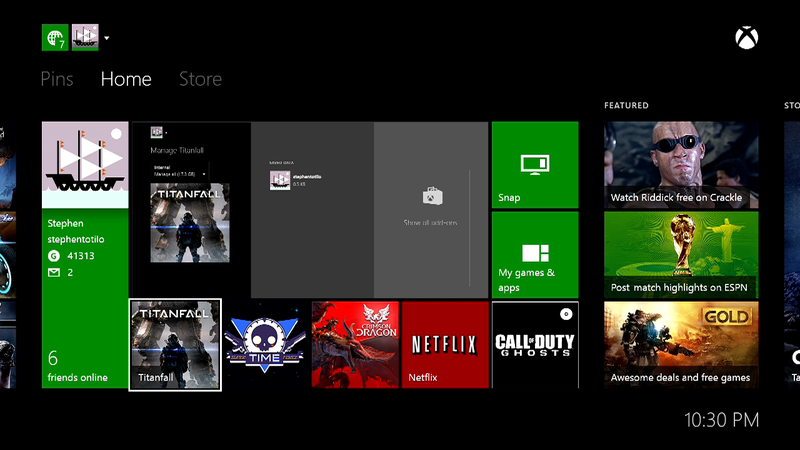Launch the Netflix app tile
The image size is (800, 450).
445,345
